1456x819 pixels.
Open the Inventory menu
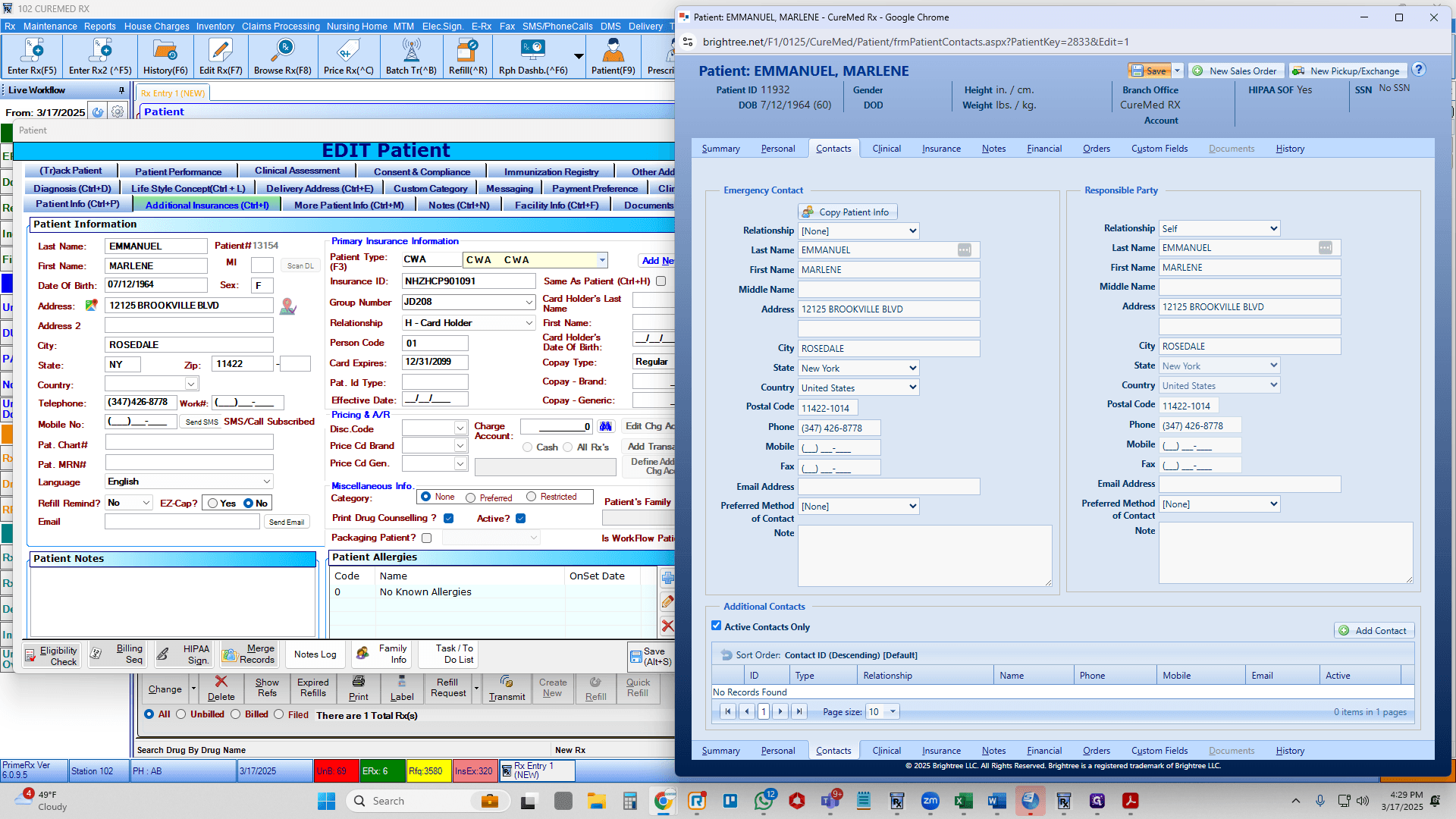point(215,27)
